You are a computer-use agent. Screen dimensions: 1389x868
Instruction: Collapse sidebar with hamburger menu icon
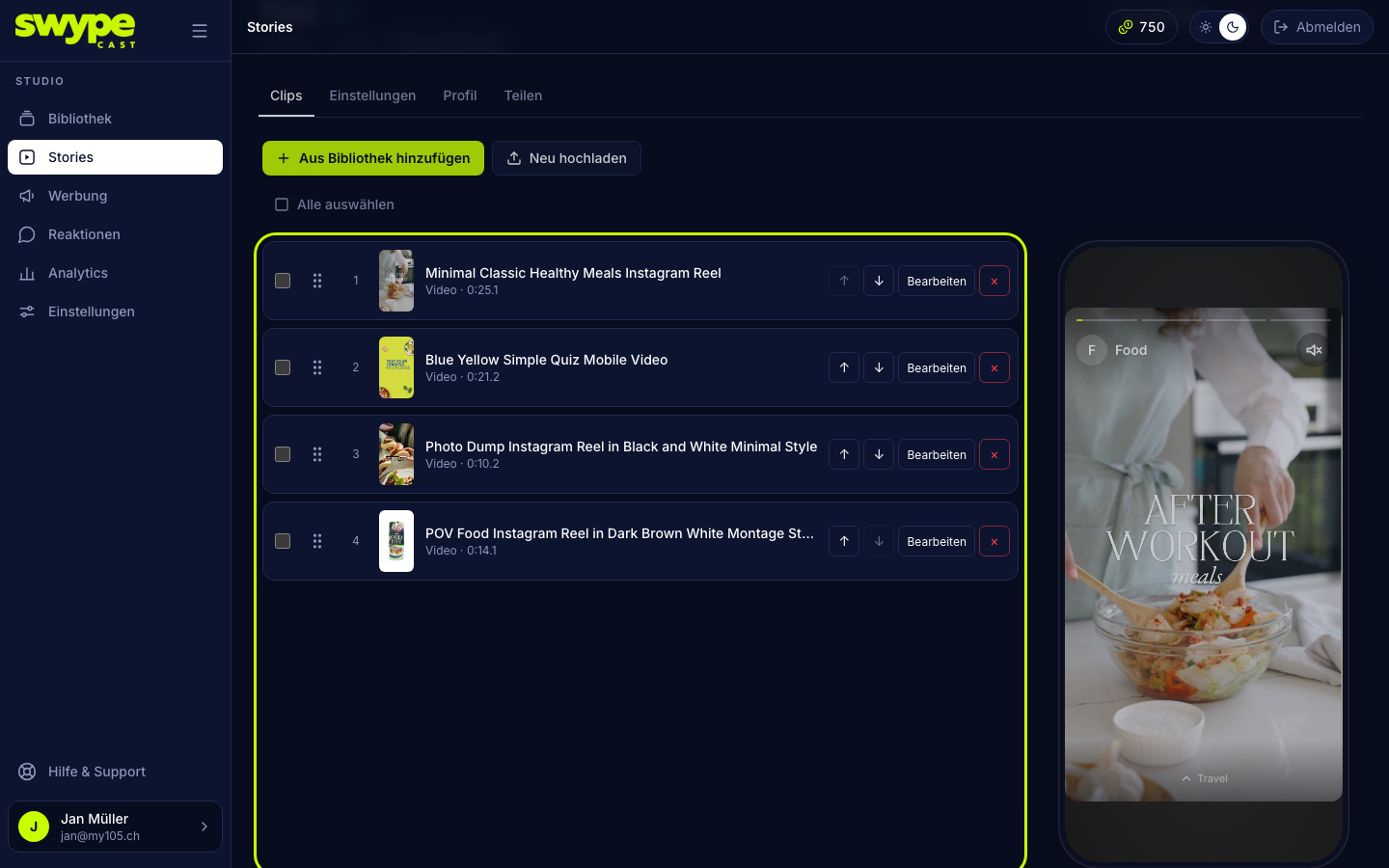(x=200, y=31)
